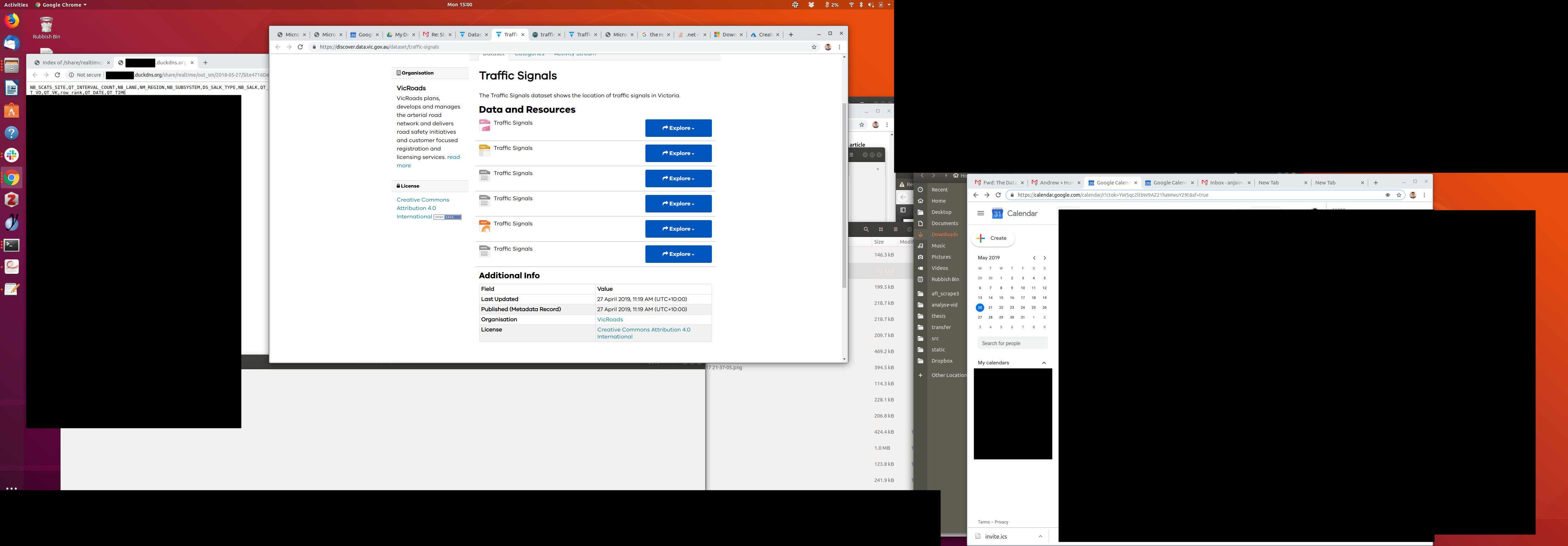The width and height of the screenshot is (1568, 546).
Task: Open Explore dropdown for first Traffic Signals resource
Action: [678, 128]
